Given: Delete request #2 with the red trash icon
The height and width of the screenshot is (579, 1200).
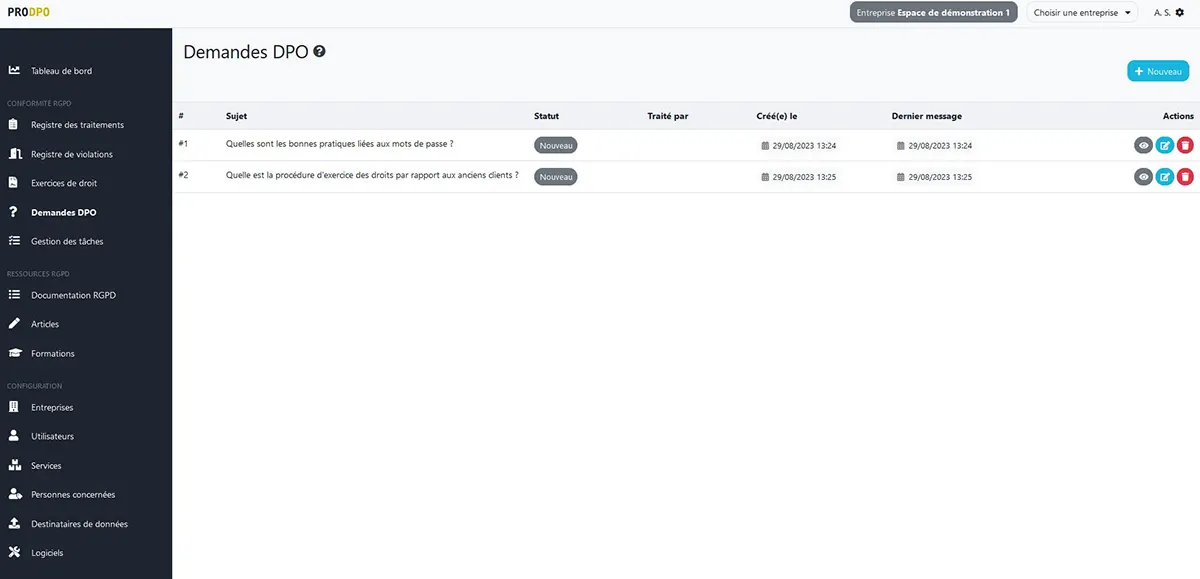Looking at the screenshot, I should 1185,177.
